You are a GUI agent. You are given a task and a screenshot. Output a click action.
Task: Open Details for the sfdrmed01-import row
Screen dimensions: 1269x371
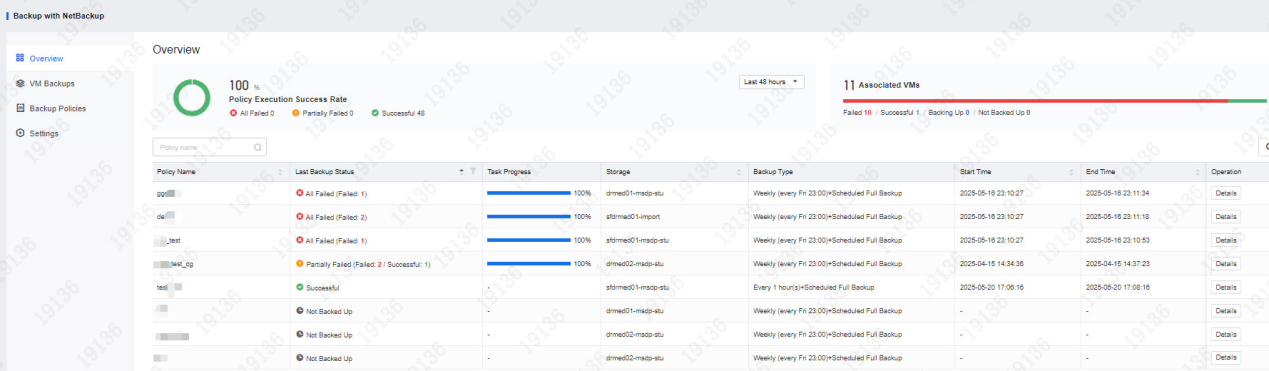coord(1226,217)
